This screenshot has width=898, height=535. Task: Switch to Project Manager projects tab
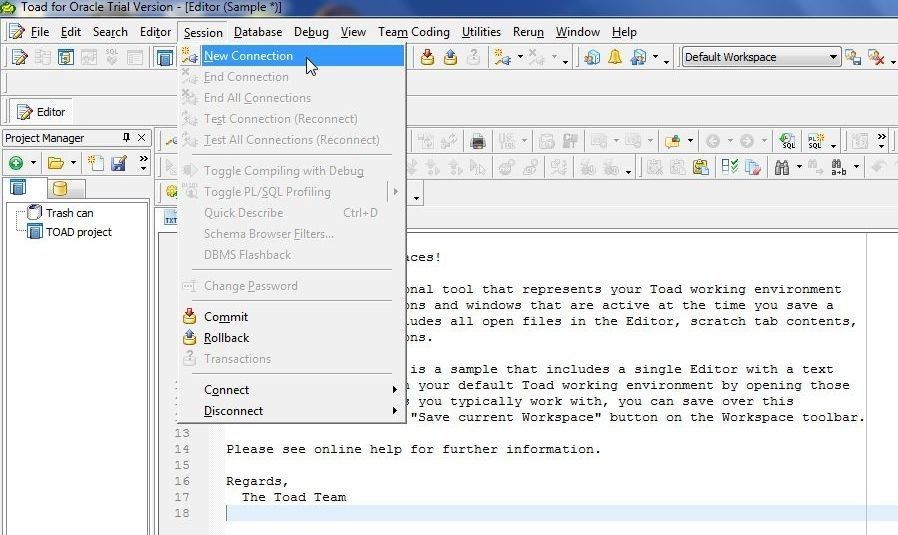click(18, 187)
